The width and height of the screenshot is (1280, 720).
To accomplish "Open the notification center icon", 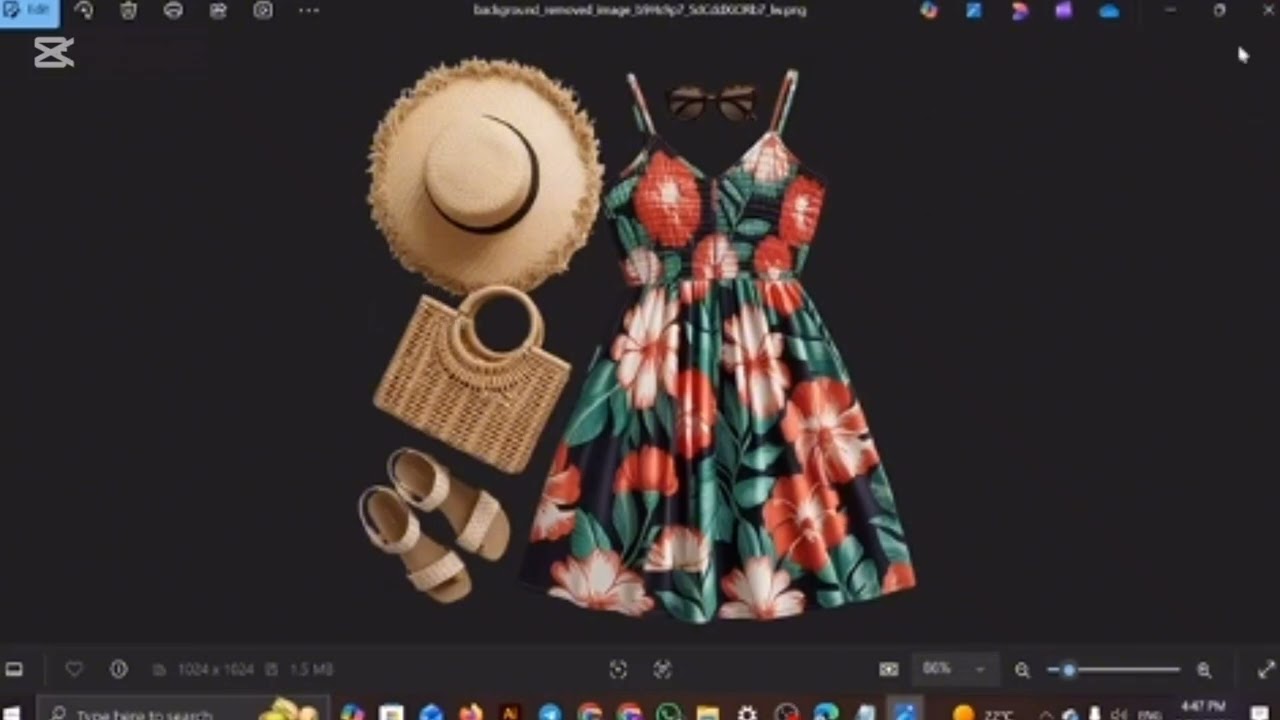I will (1259, 713).
